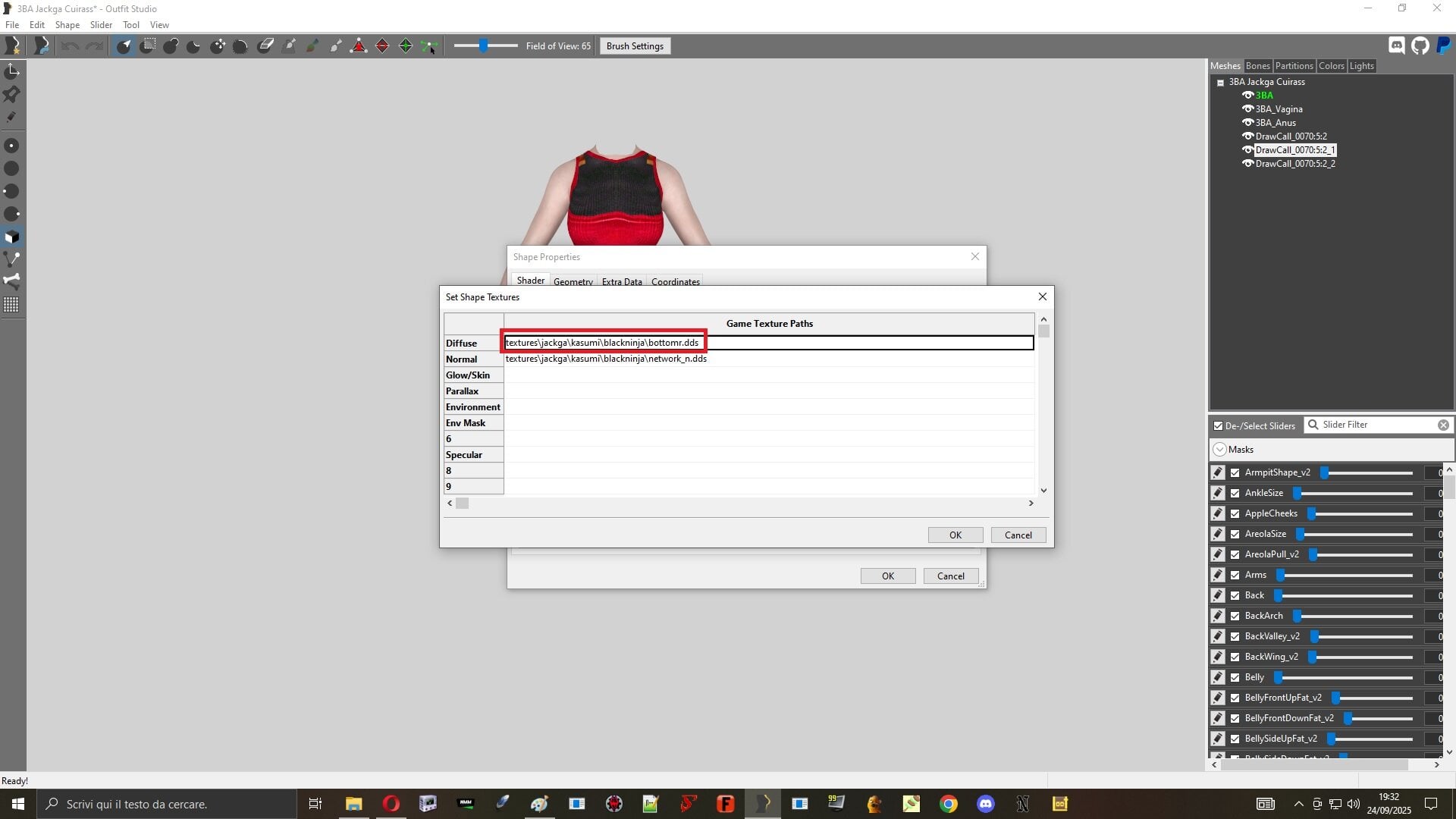Select the Move brush tool
The image size is (1456, 819).
[218, 46]
